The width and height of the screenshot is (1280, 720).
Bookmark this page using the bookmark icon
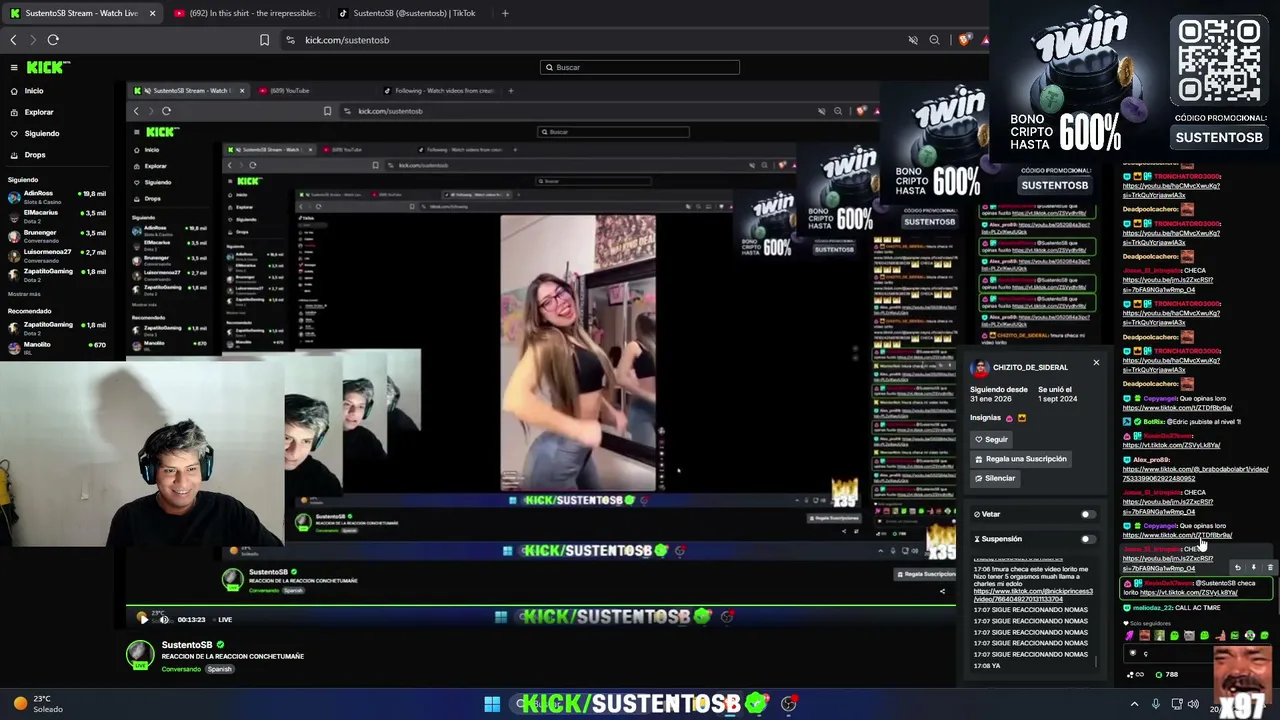[264, 40]
